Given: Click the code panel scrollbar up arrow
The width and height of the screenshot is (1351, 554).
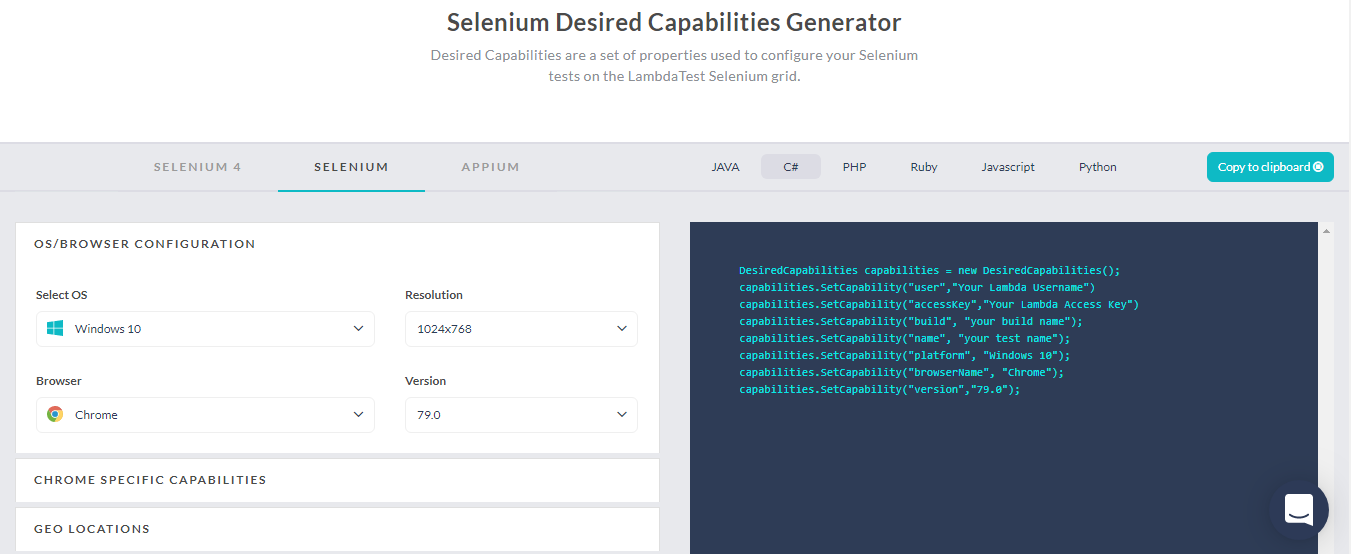Looking at the screenshot, I should (x=1327, y=231).
